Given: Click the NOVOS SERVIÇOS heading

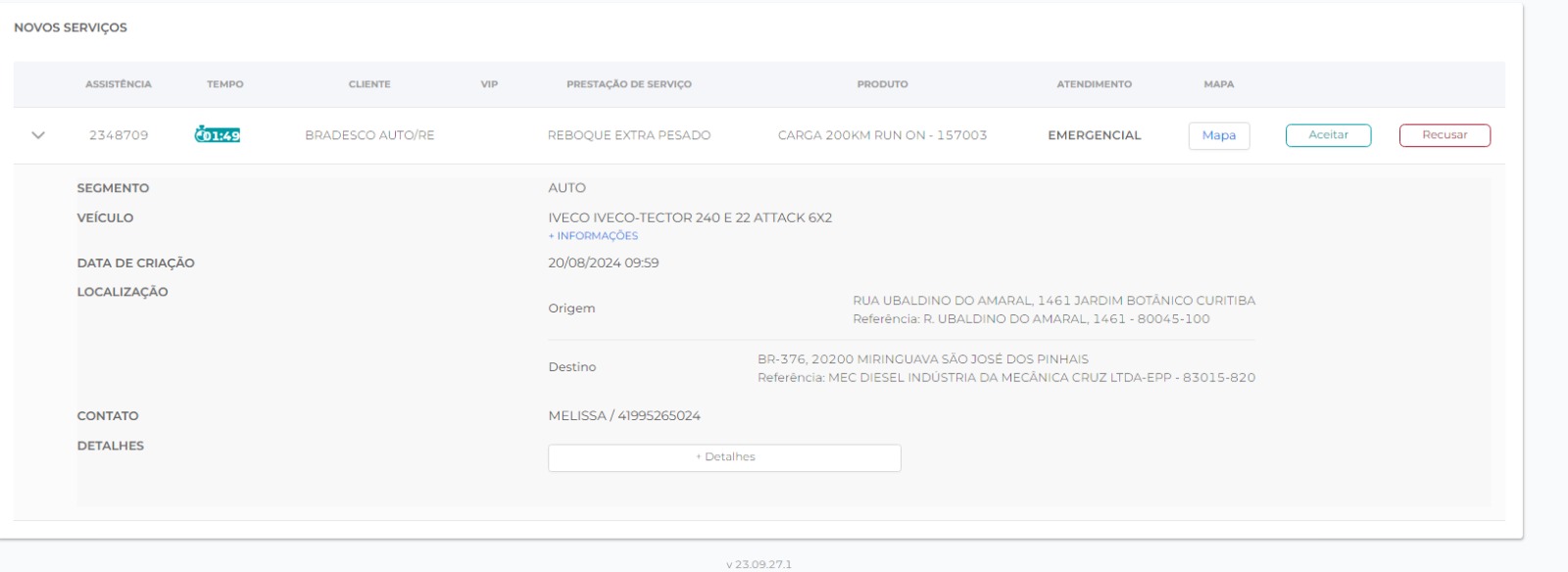Looking at the screenshot, I should tap(71, 27).
